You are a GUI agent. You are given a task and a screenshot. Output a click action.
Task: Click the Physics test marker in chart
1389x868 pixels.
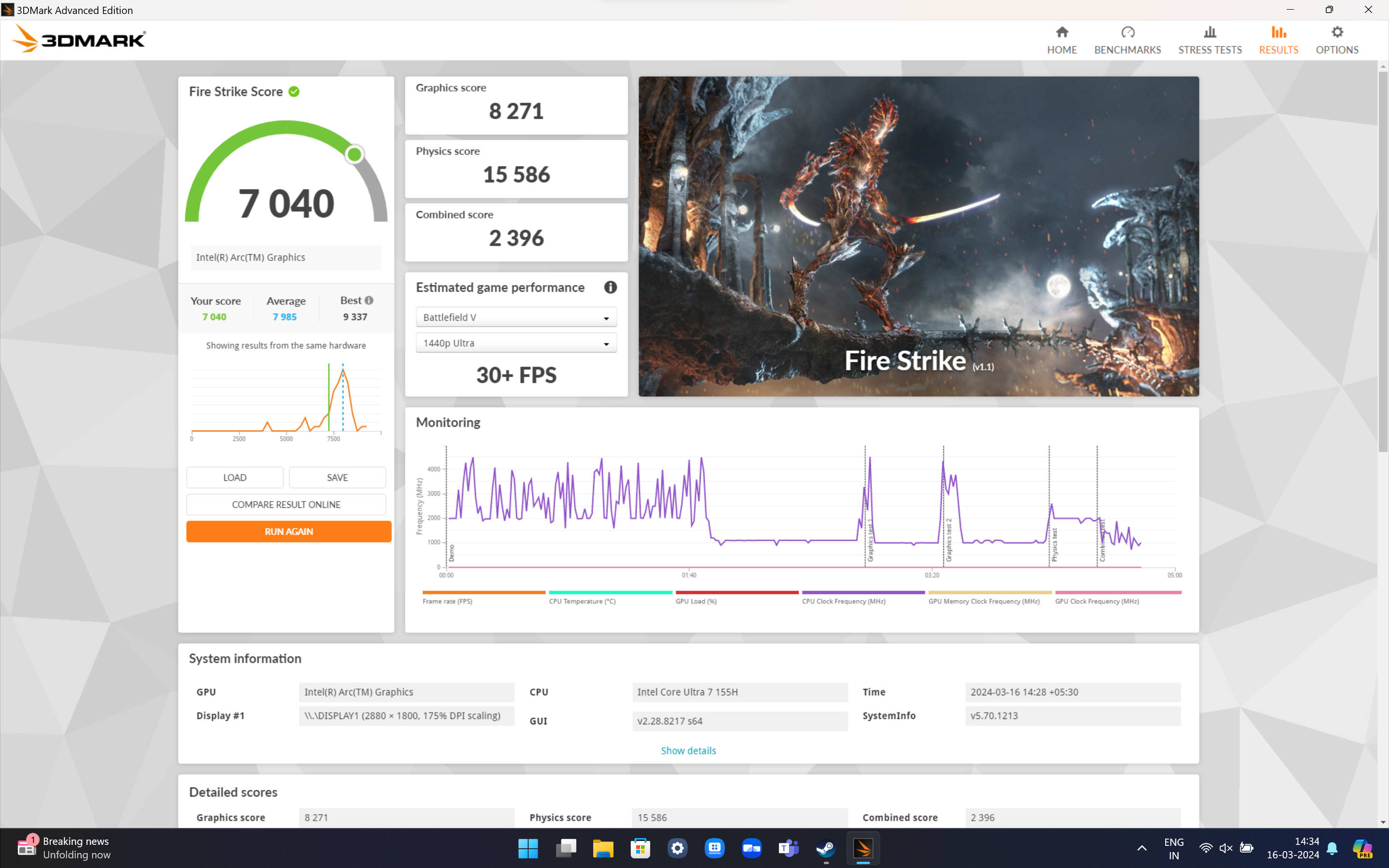click(x=1054, y=544)
